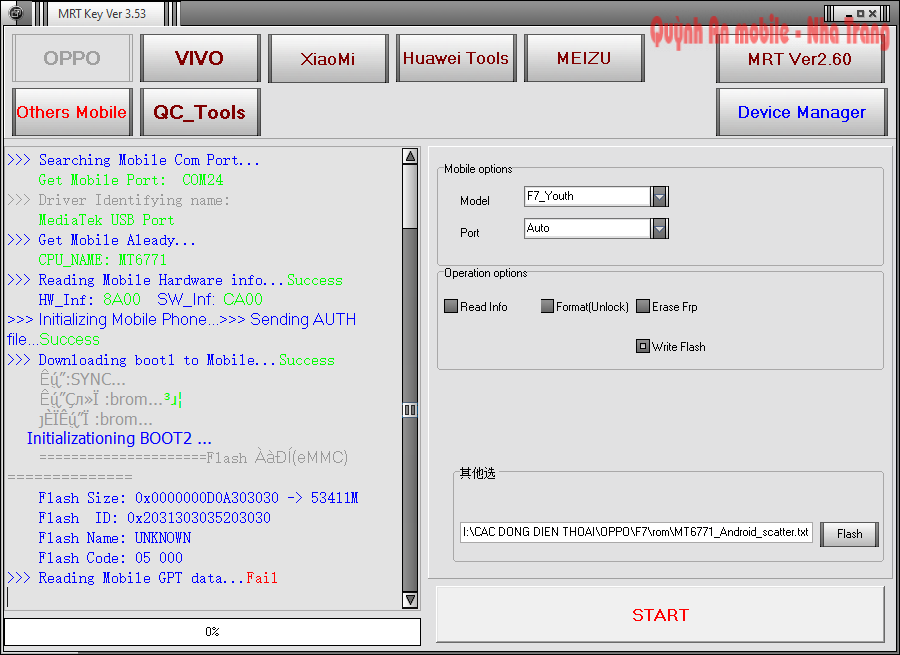Switch to the VIVO brand section
The image size is (900, 655).
tap(200, 58)
